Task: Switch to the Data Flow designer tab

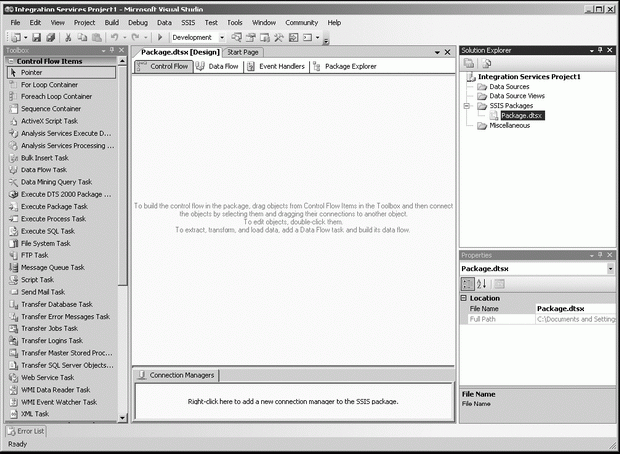Action: pos(218,66)
